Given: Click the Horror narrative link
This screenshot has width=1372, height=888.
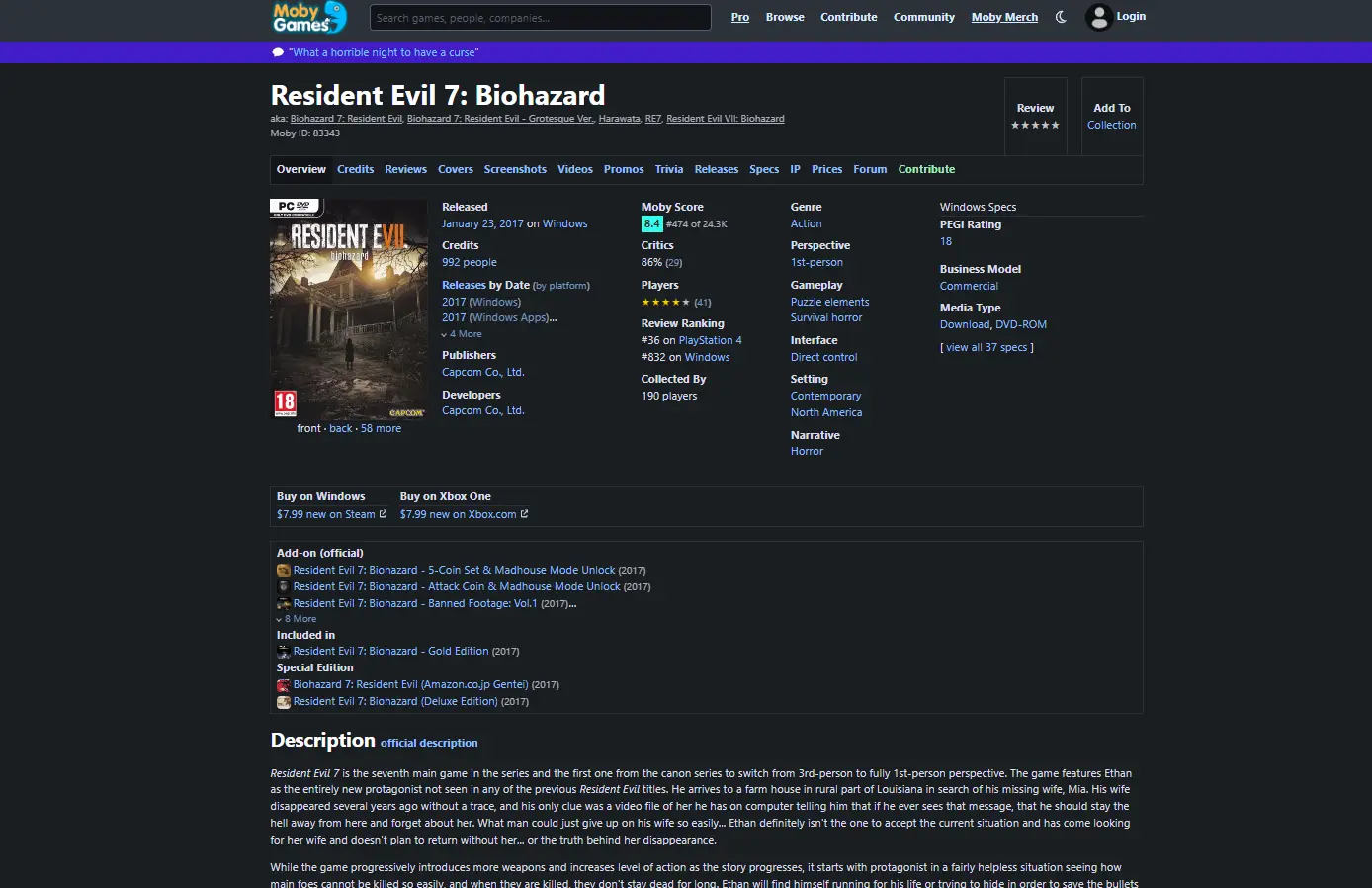Looking at the screenshot, I should coord(807,451).
